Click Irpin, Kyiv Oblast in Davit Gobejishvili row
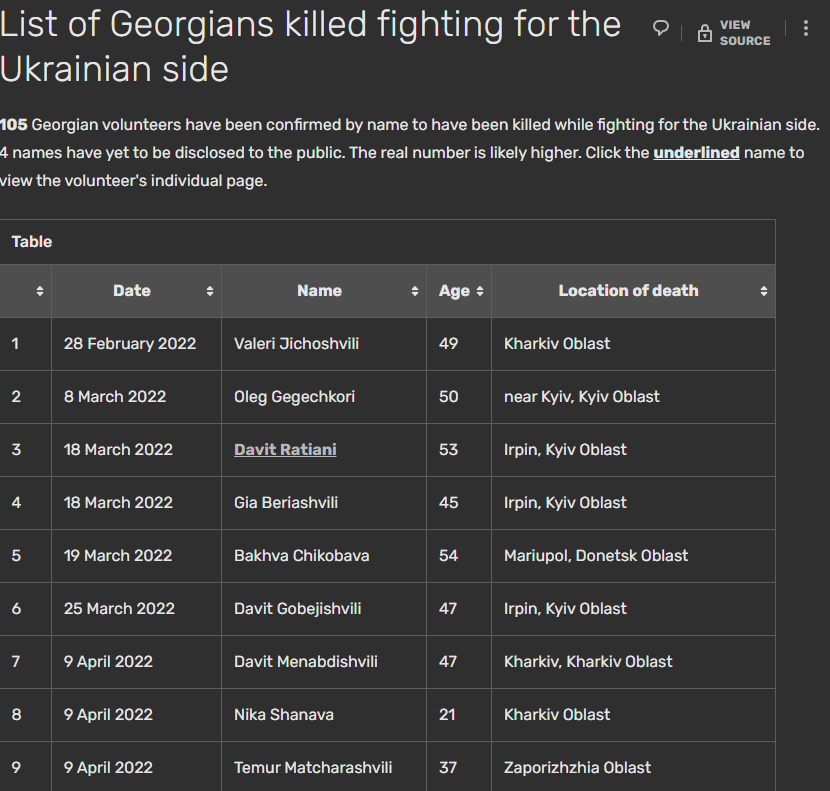Viewport: 830px width, 791px height. [565, 608]
